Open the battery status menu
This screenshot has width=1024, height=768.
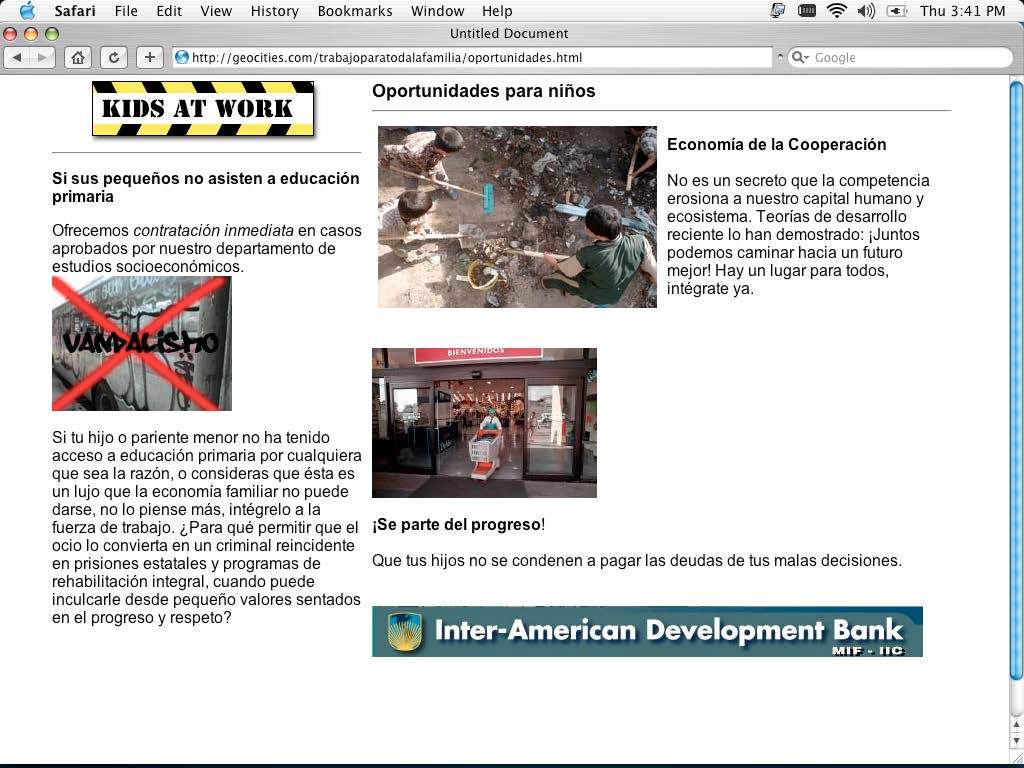tap(897, 10)
